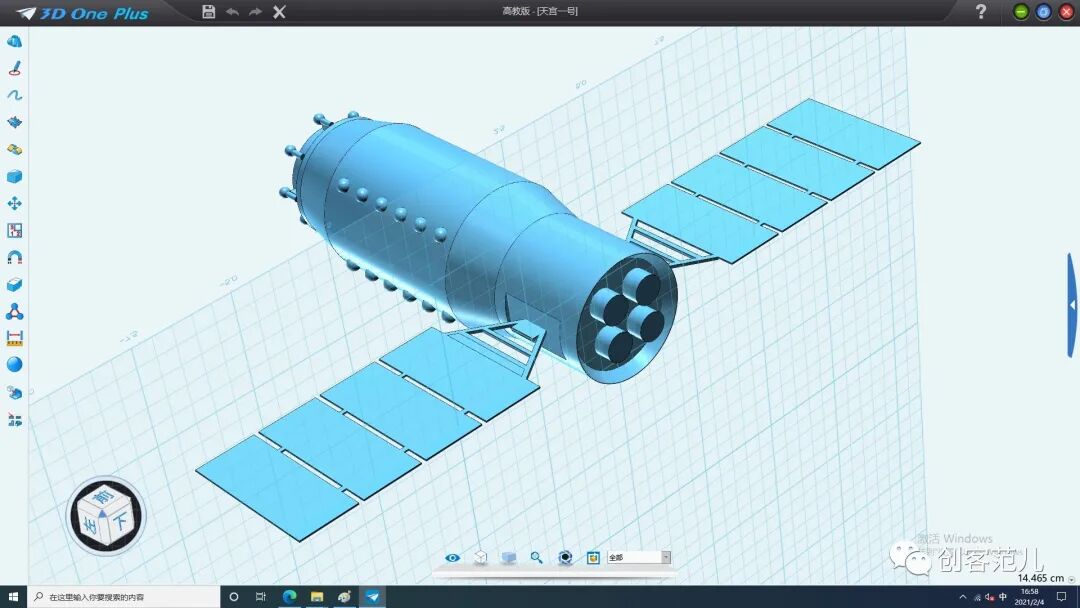1080x608 pixels.
Task: Click the X delete icon in title bar
Action: point(279,12)
